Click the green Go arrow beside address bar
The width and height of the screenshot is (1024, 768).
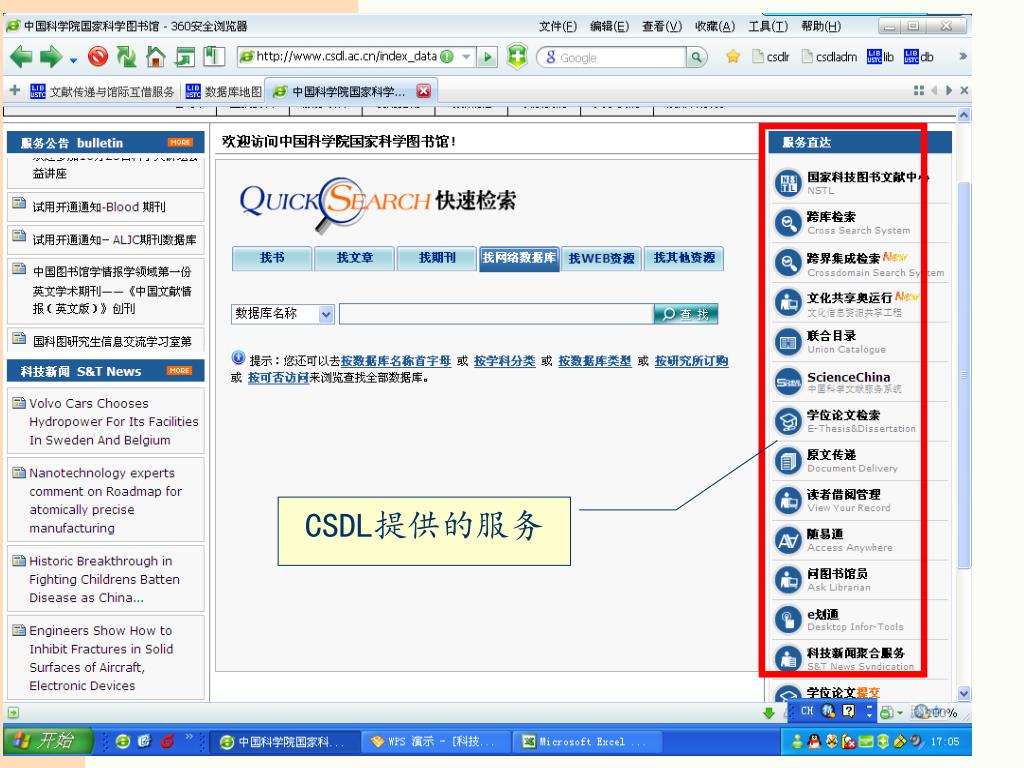487,57
